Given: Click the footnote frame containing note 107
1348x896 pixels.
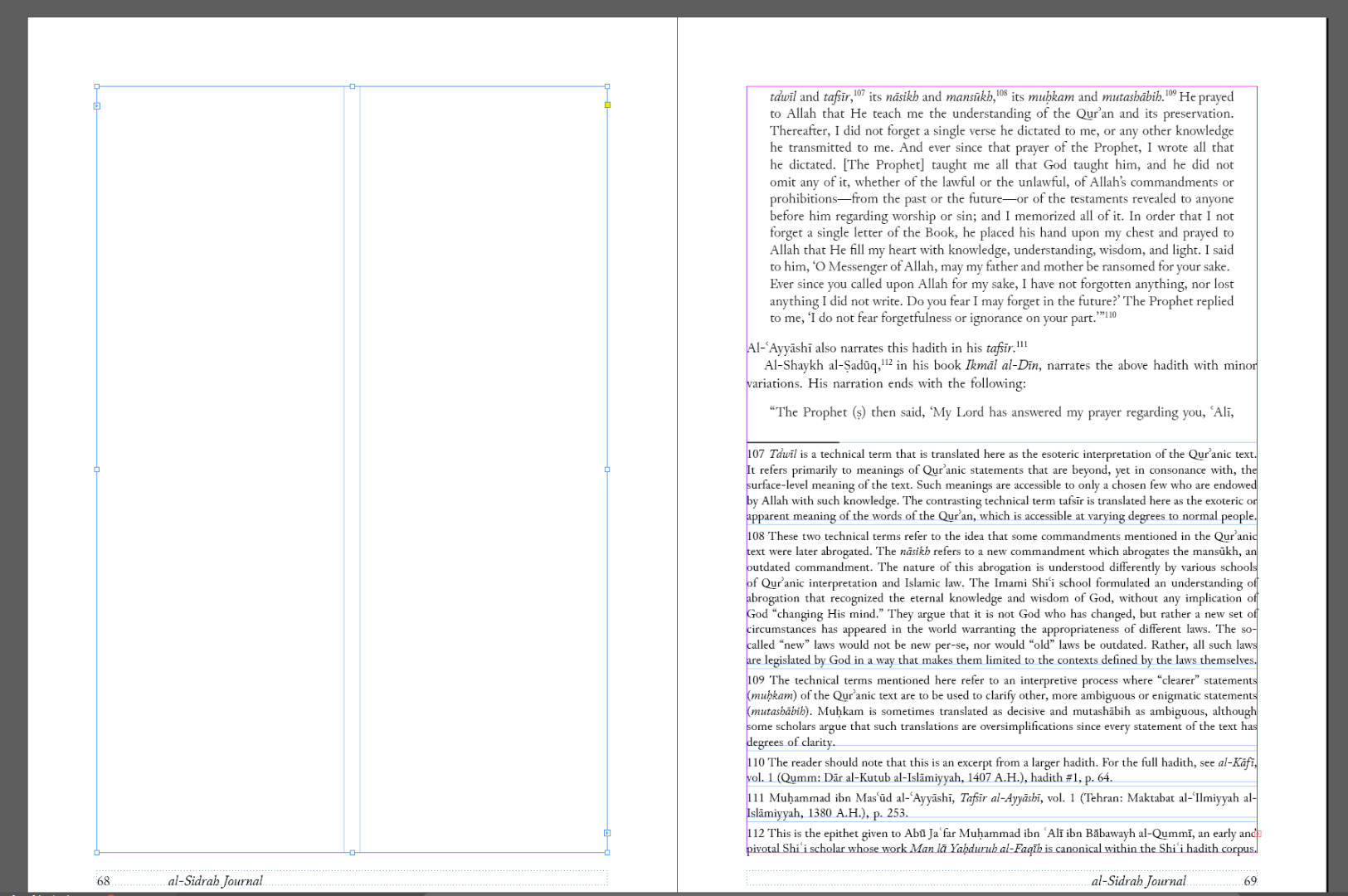Looking at the screenshot, I should coord(995,485).
